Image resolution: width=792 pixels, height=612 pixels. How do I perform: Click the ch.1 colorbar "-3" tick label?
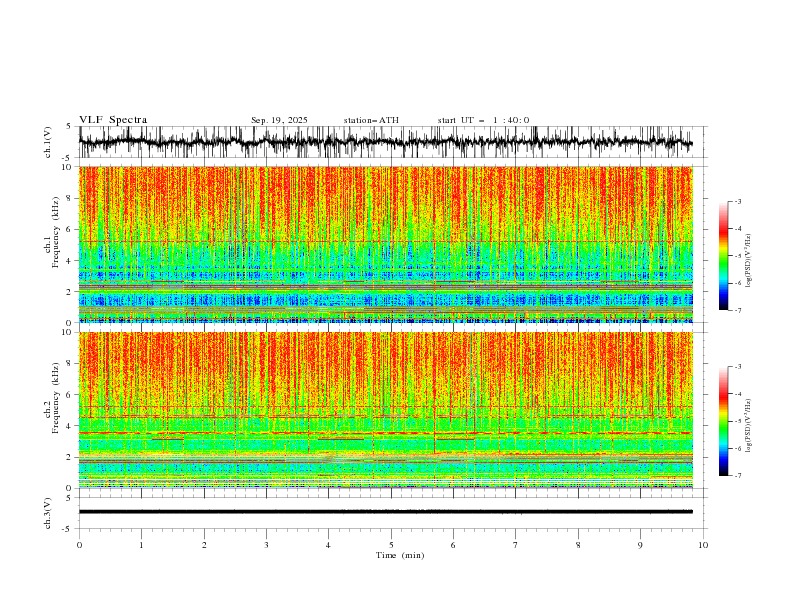[x=737, y=201]
